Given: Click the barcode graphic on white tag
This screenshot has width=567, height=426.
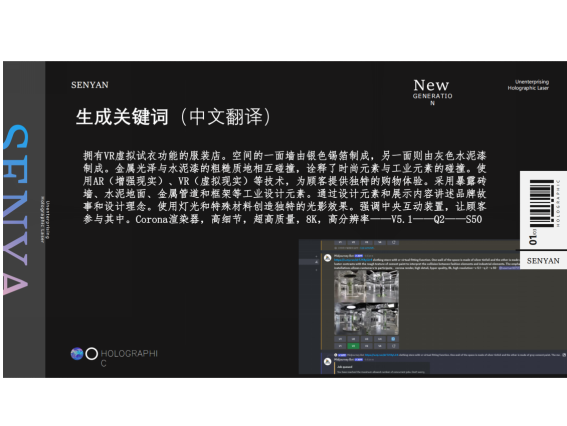Looking at the screenshot, I should coord(542,203).
